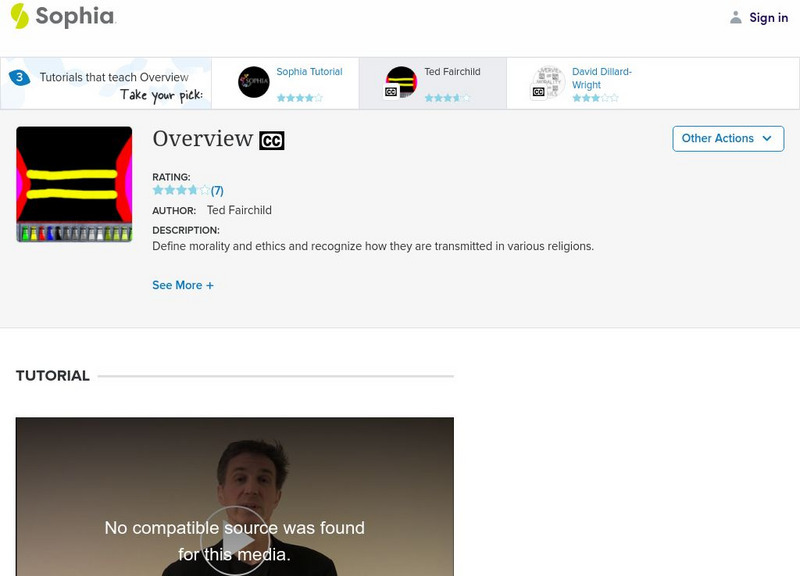Click the star rating under David Dillard-Wright
Image resolution: width=800 pixels, height=576 pixels.
[x=595, y=97]
